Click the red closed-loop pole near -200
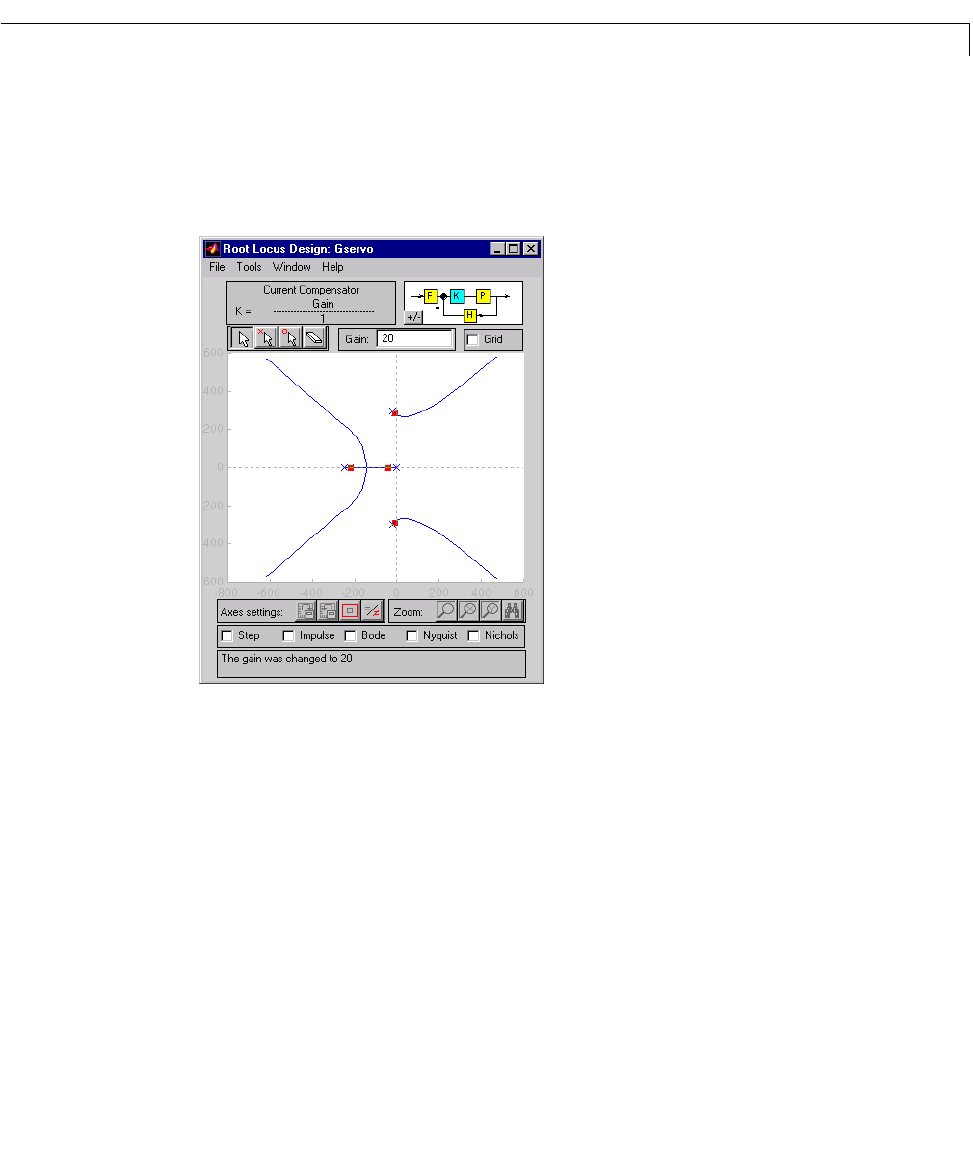The width and height of the screenshot is (973, 1175). click(x=351, y=468)
